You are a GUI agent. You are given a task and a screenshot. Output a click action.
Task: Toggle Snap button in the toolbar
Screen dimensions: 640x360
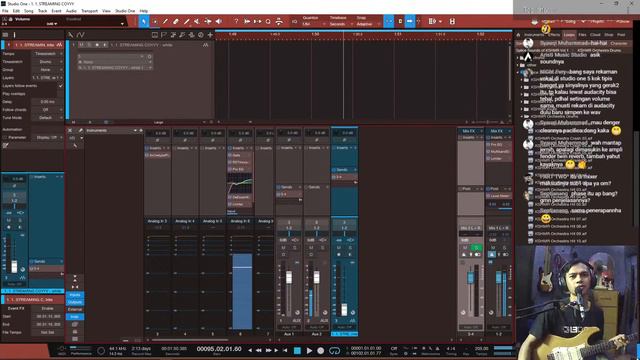(x=389, y=21)
